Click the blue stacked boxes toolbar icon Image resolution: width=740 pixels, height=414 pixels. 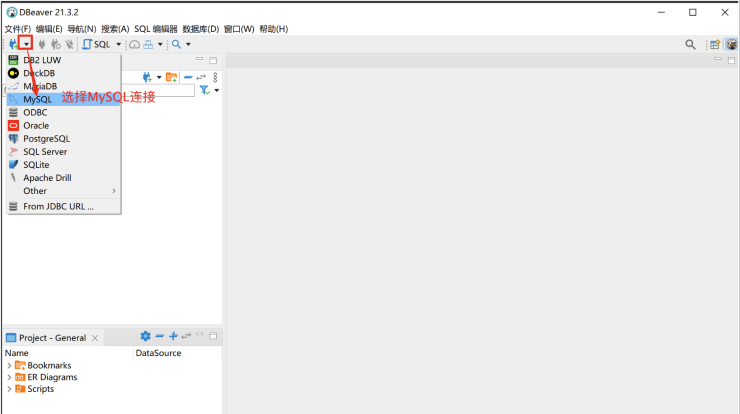point(148,44)
